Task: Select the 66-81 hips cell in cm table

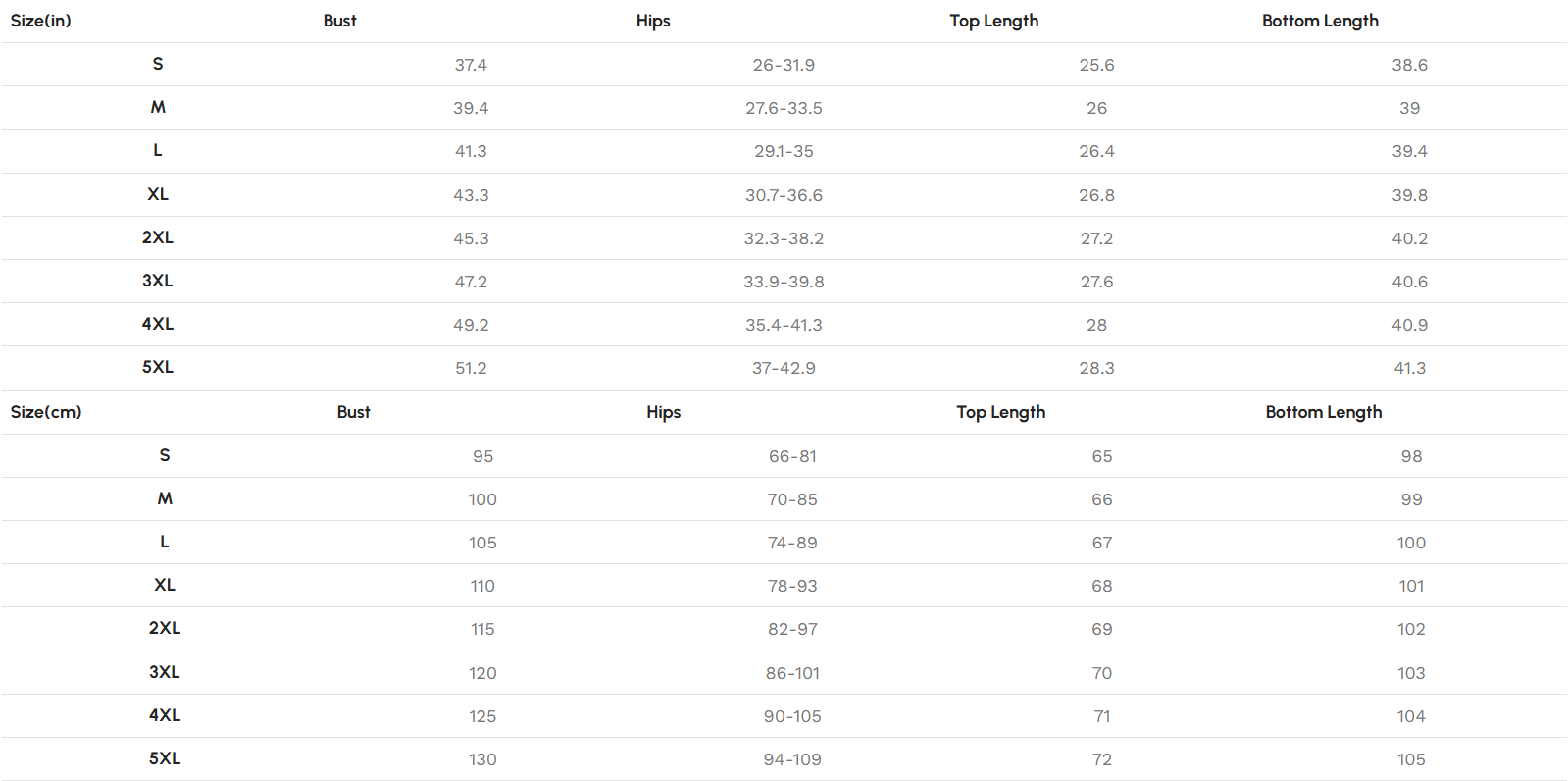Action: [x=792, y=456]
